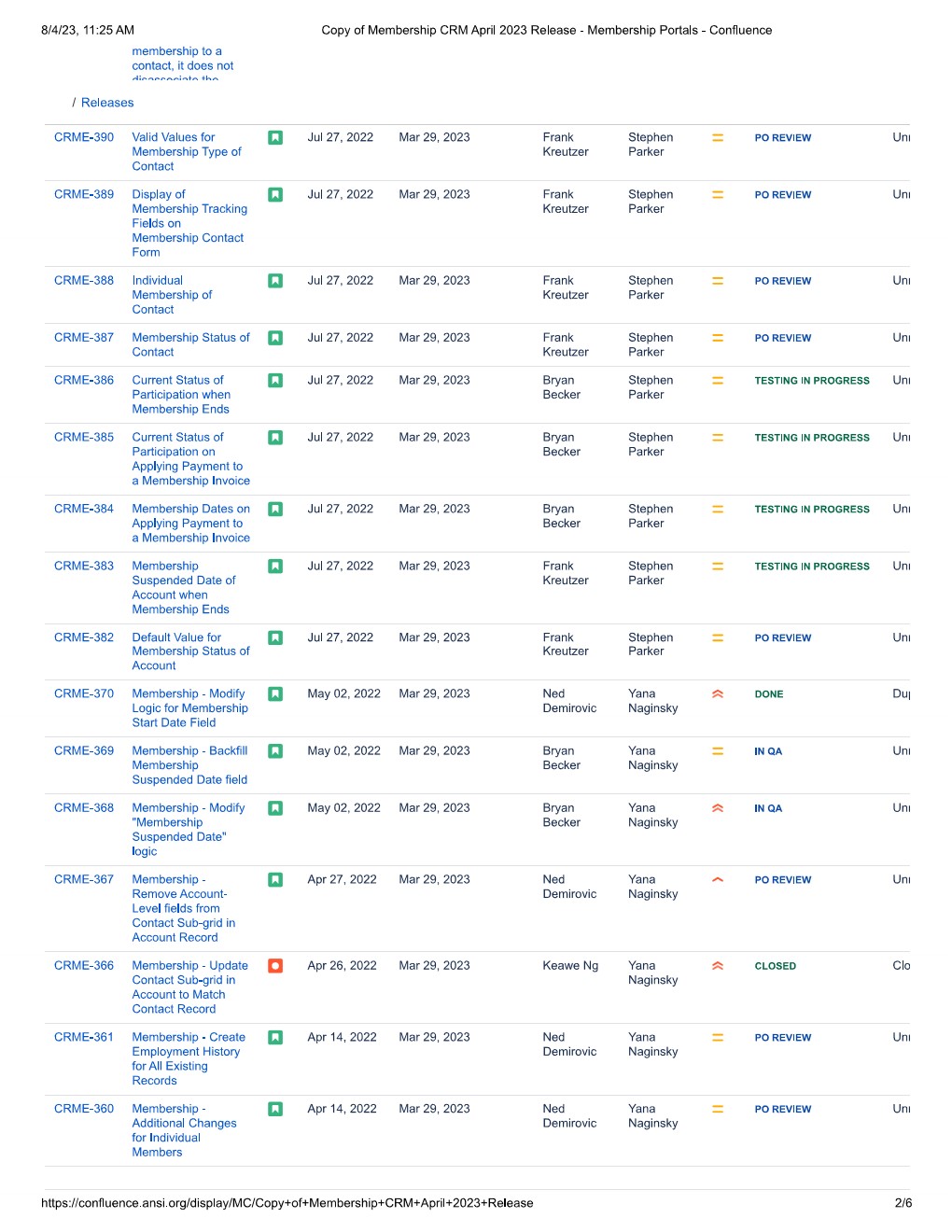
Task: Open the CRME-388 issue key link
Action: [84, 281]
